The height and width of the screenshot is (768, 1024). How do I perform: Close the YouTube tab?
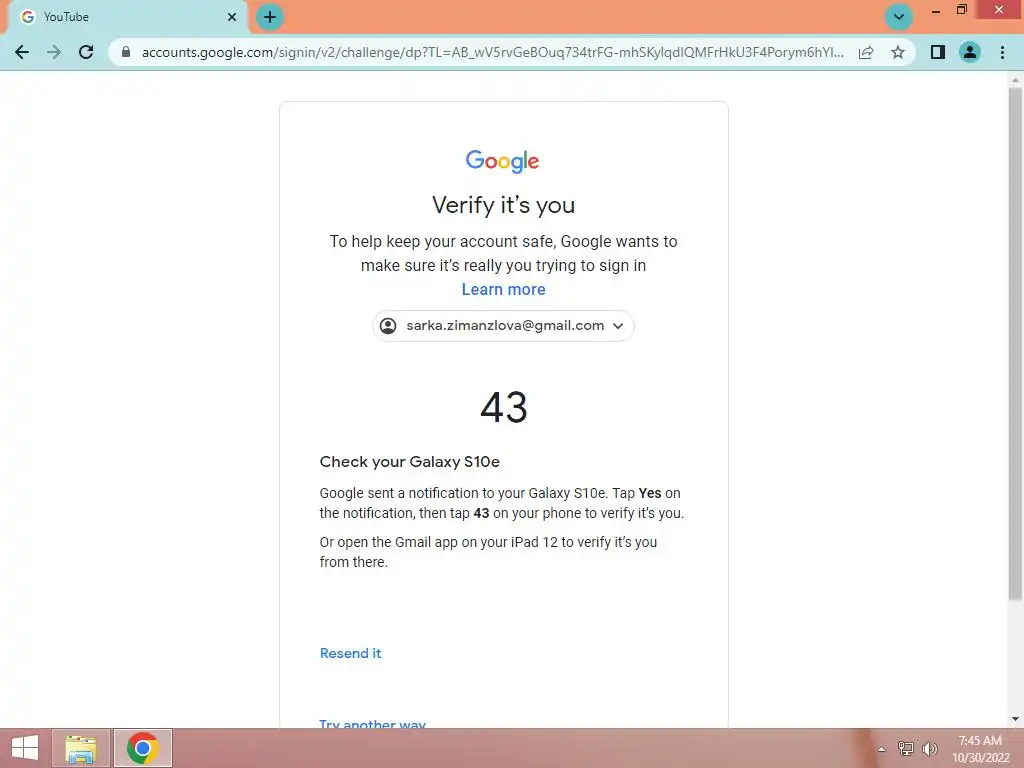click(232, 17)
